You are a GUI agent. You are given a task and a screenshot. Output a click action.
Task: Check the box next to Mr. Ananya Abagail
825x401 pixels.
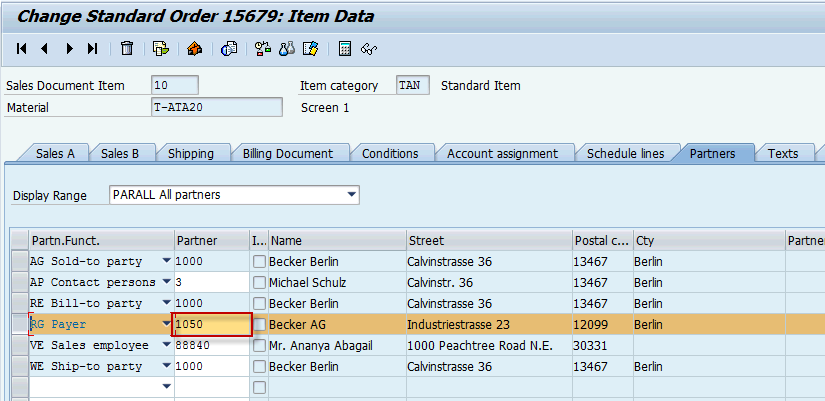point(259,346)
